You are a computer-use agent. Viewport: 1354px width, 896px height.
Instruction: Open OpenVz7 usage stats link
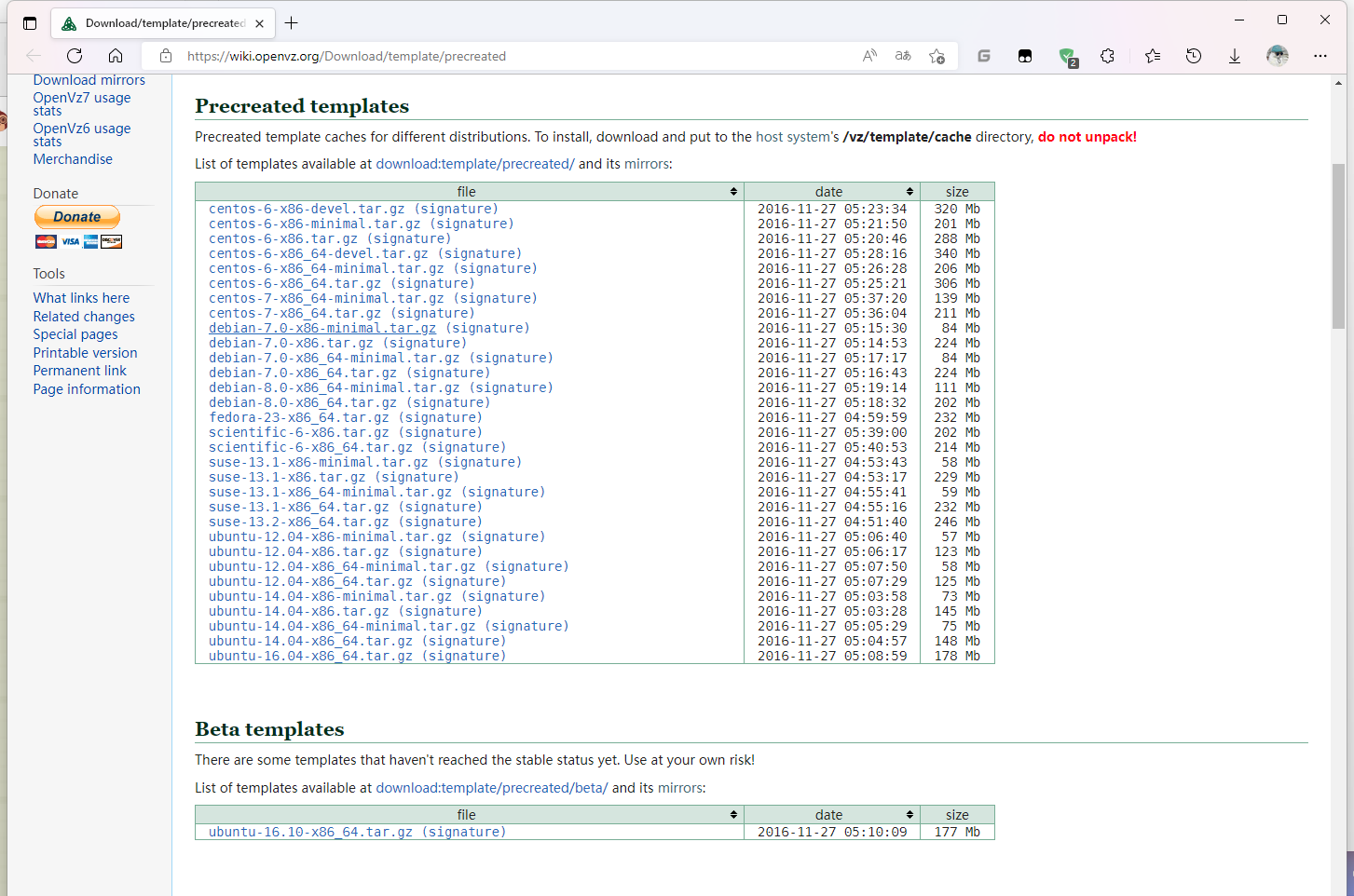coord(82,104)
